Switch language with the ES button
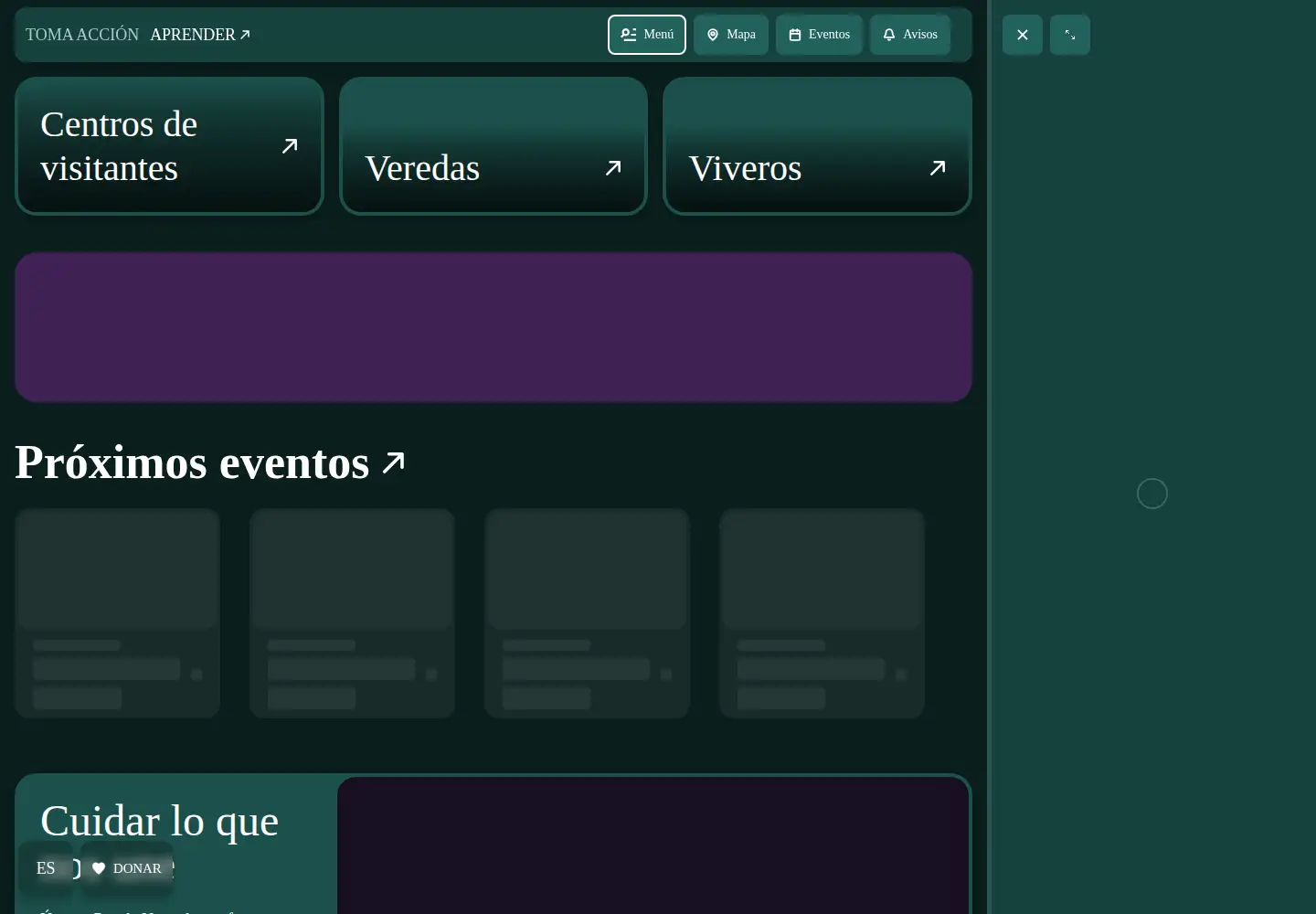Image resolution: width=1316 pixels, height=914 pixels. 46,868
